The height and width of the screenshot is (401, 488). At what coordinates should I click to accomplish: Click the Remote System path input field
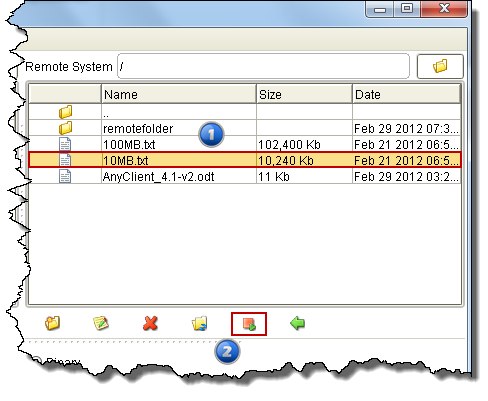263,66
